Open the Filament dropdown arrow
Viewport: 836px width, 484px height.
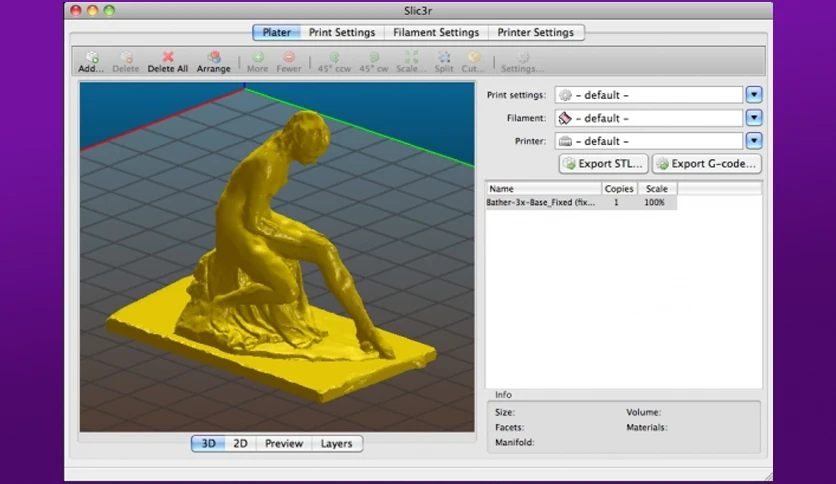click(754, 118)
